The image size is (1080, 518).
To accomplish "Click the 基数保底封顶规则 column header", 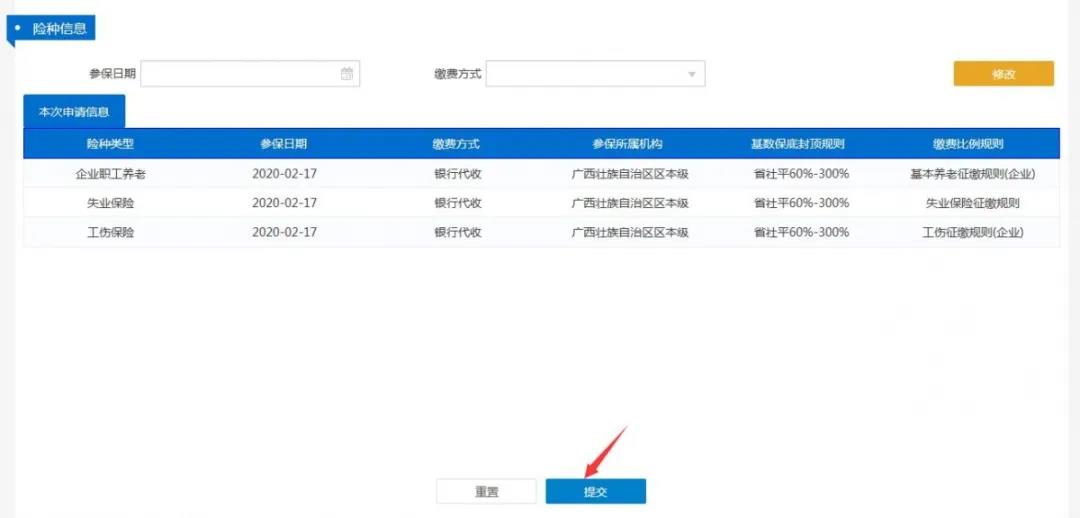I will pos(799,144).
